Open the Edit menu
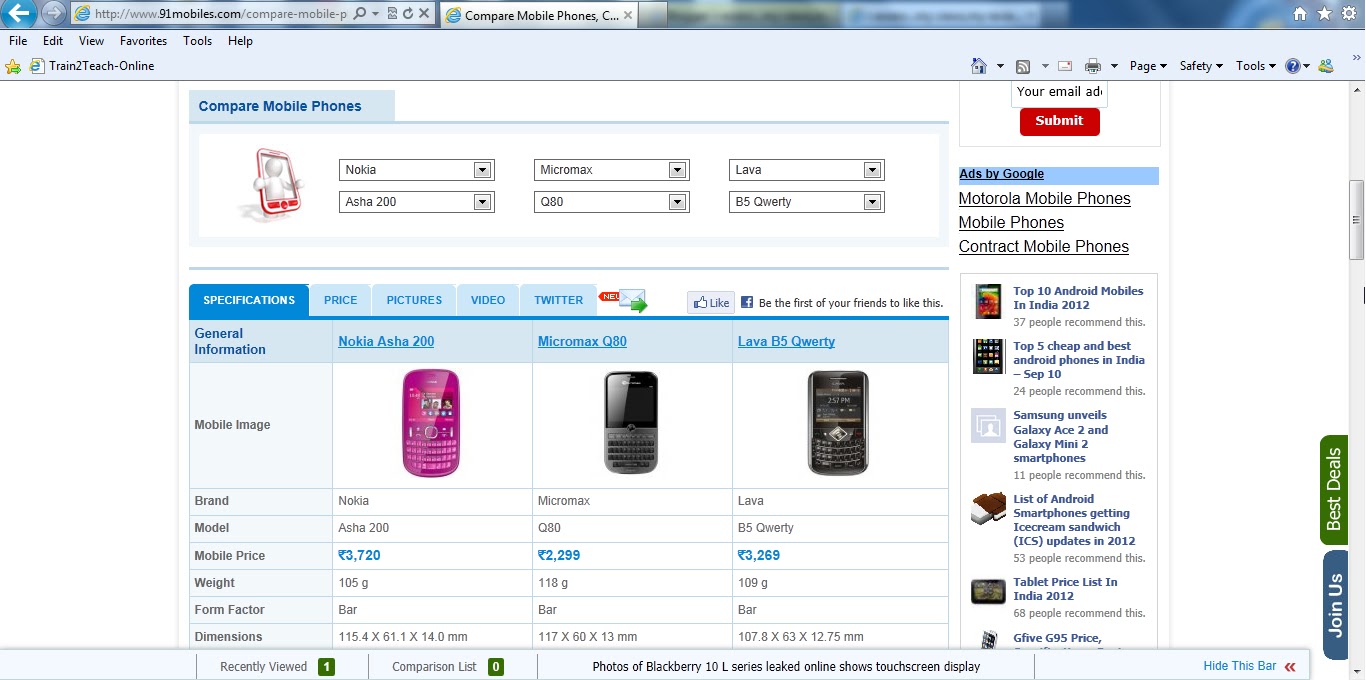 point(53,41)
